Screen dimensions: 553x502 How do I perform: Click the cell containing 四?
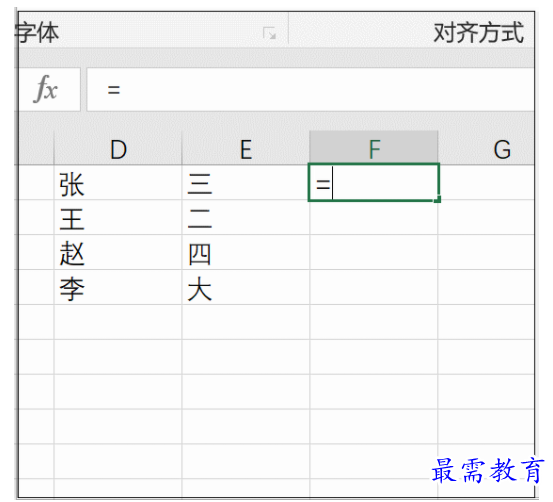coord(246,252)
